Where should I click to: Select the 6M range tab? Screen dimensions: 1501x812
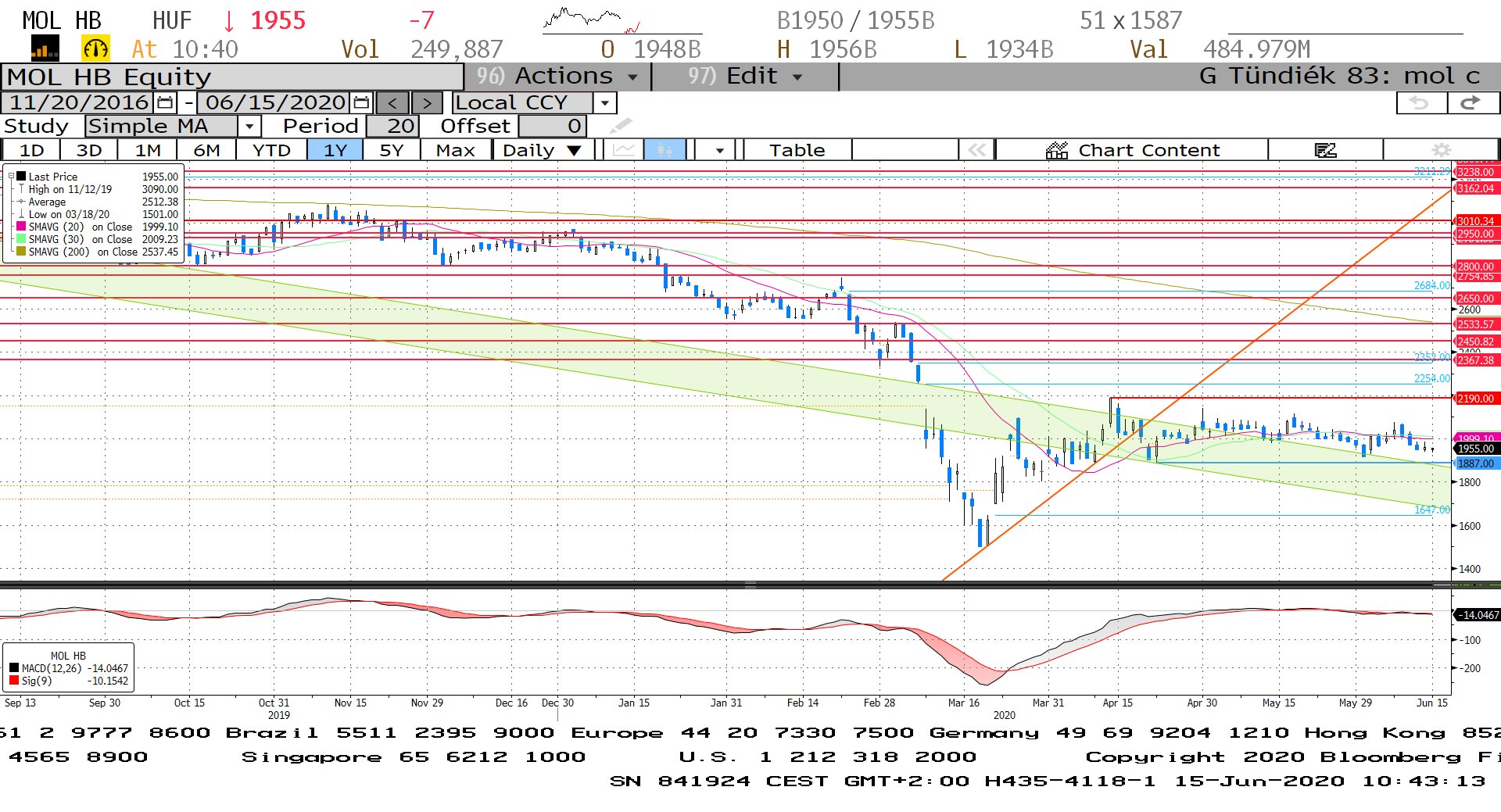tap(206, 150)
